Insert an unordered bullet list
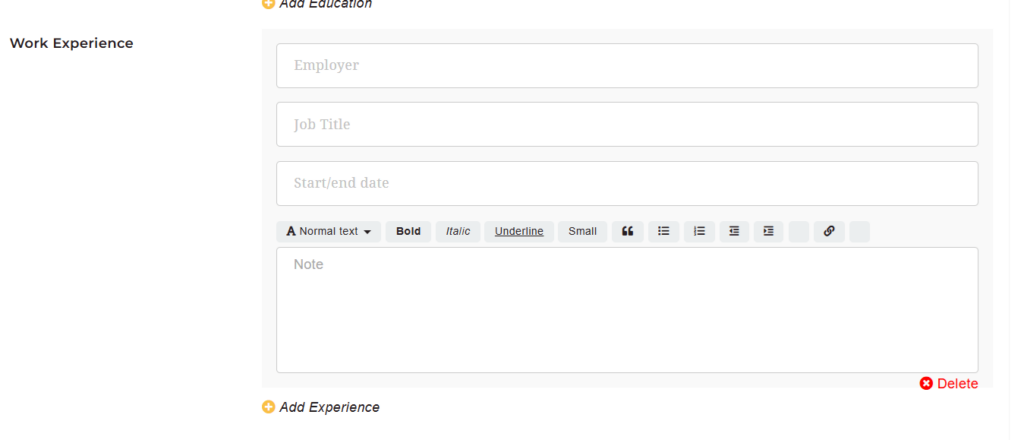Image resolution: width=1024 pixels, height=440 pixels. [663, 231]
